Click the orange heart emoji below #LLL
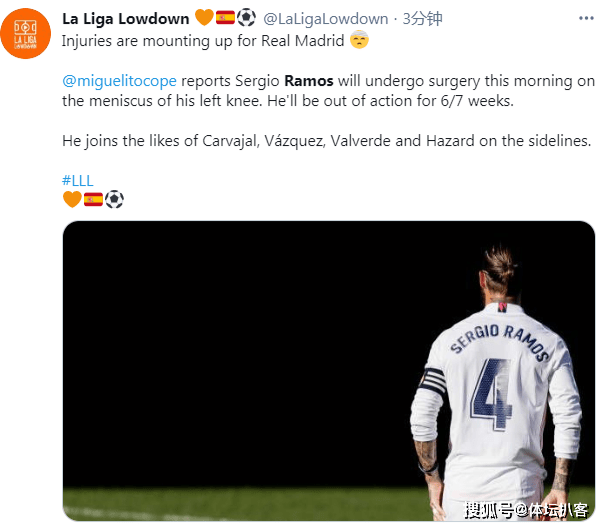Viewport: 604px width, 528px height. coord(72,199)
